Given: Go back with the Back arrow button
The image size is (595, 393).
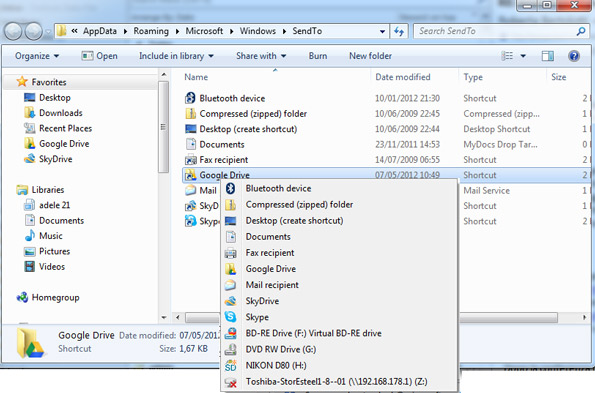Looking at the screenshot, I should pyautogui.click(x=13, y=31).
